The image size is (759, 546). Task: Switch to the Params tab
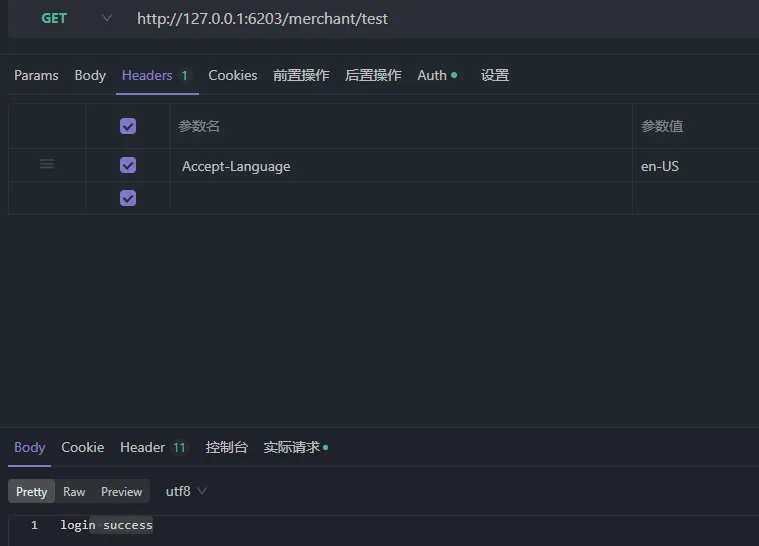pos(36,76)
